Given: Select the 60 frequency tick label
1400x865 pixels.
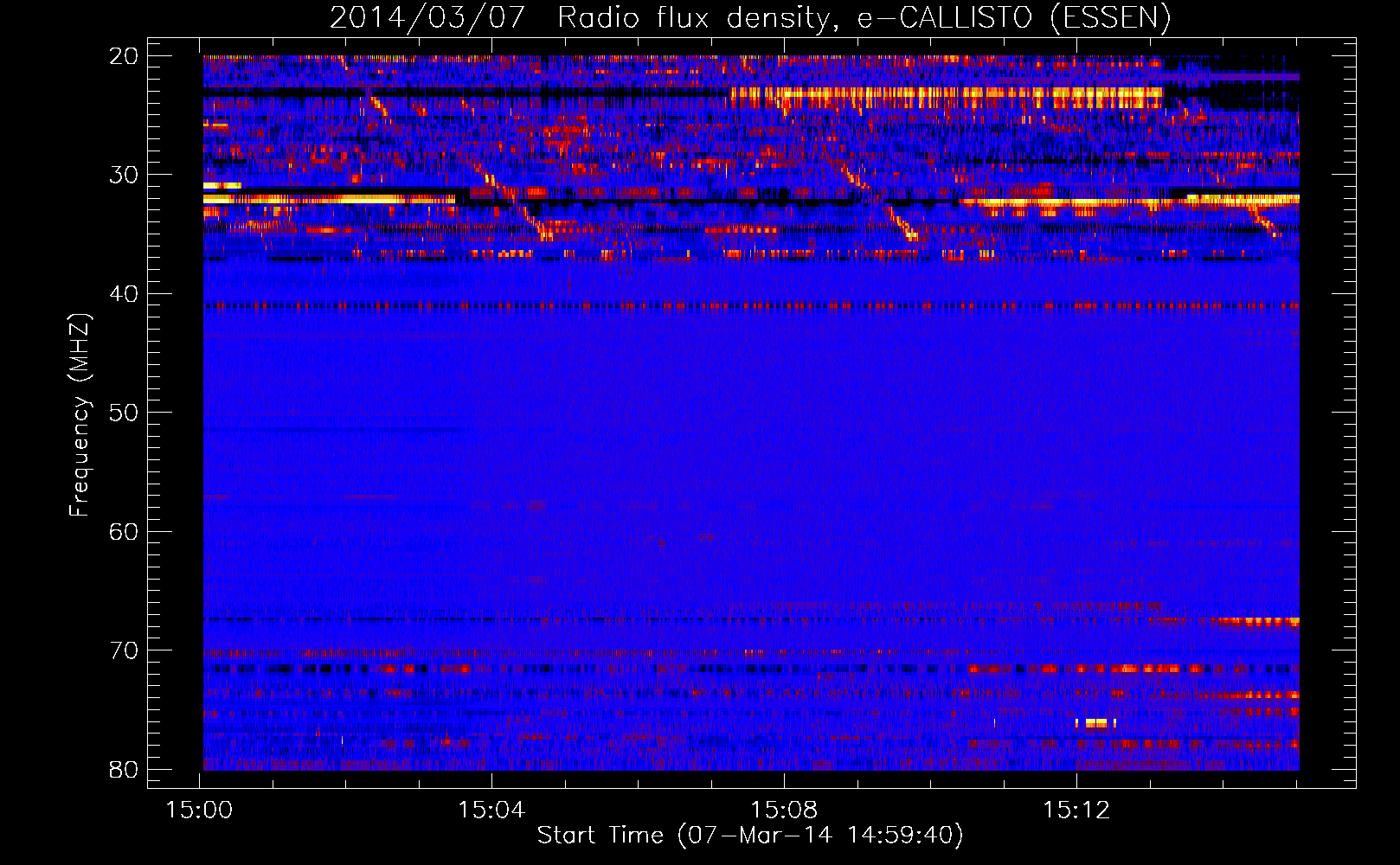Looking at the screenshot, I should tap(124, 531).
